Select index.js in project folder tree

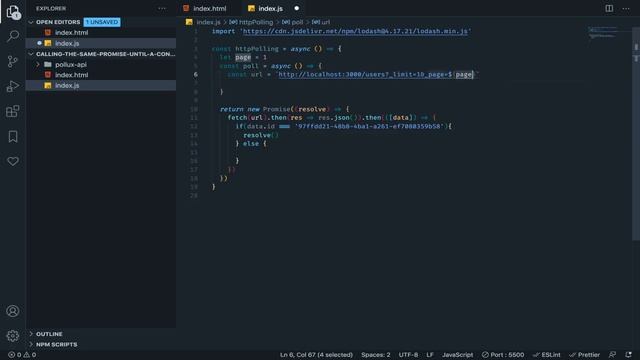(x=101, y=85)
